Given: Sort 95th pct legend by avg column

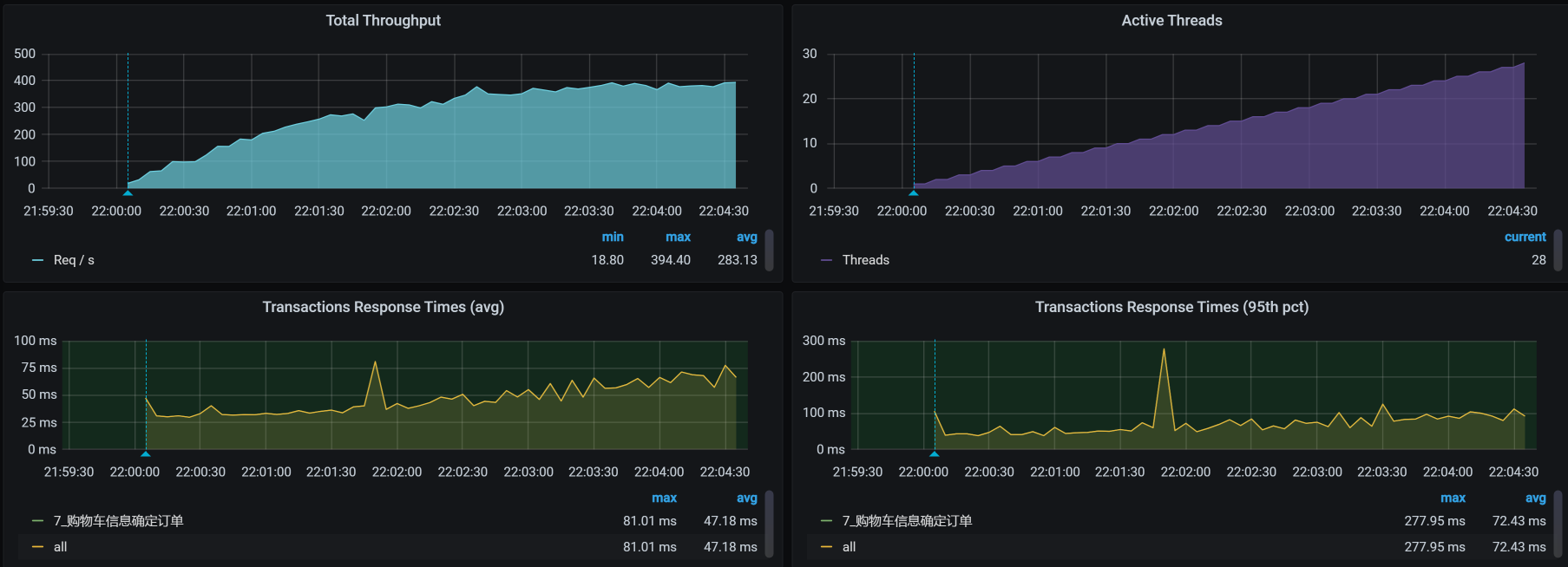Looking at the screenshot, I should pyautogui.click(x=1535, y=498).
